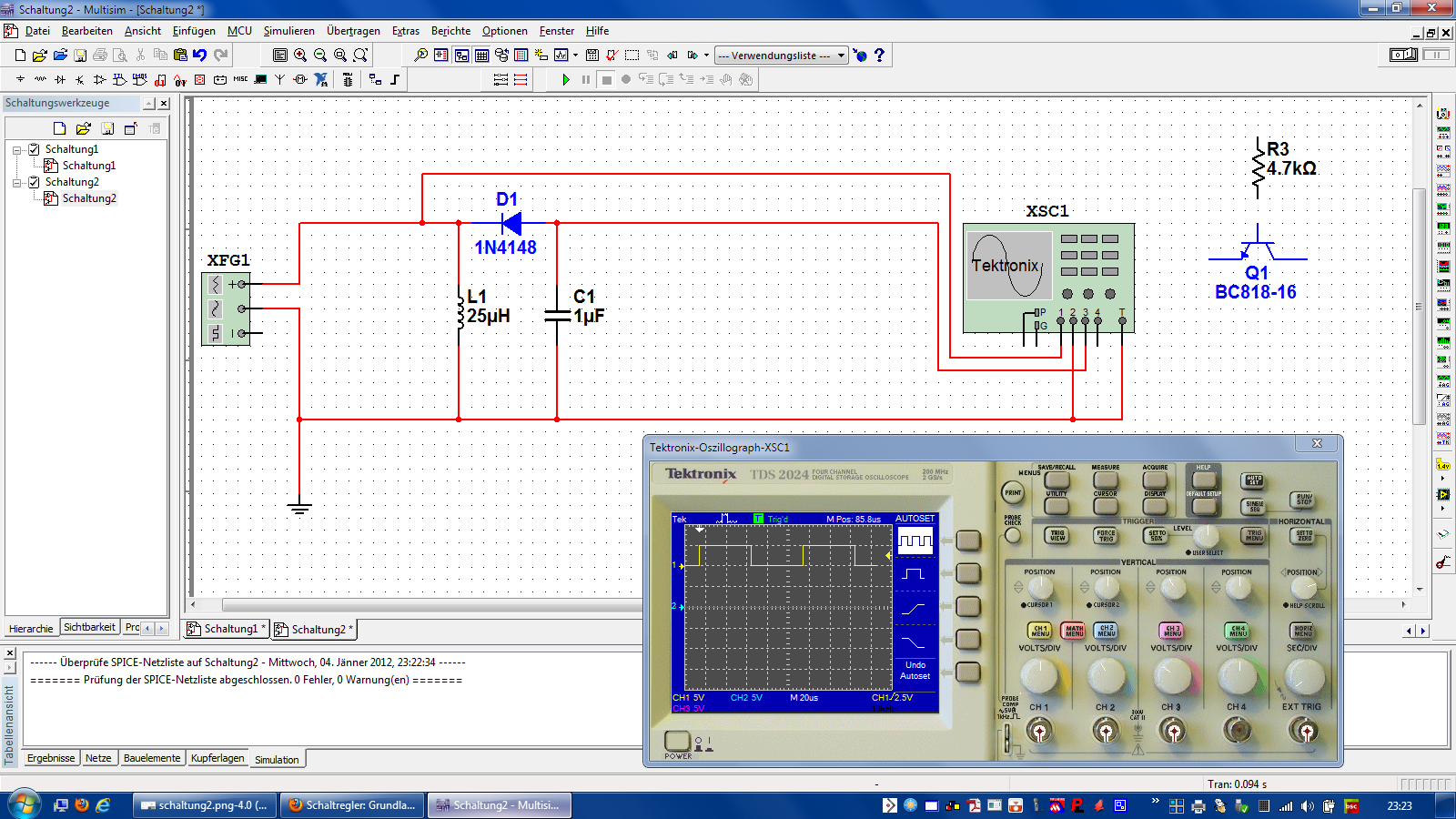
Task: Open the RF antenna component group icon
Action: click(280, 80)
